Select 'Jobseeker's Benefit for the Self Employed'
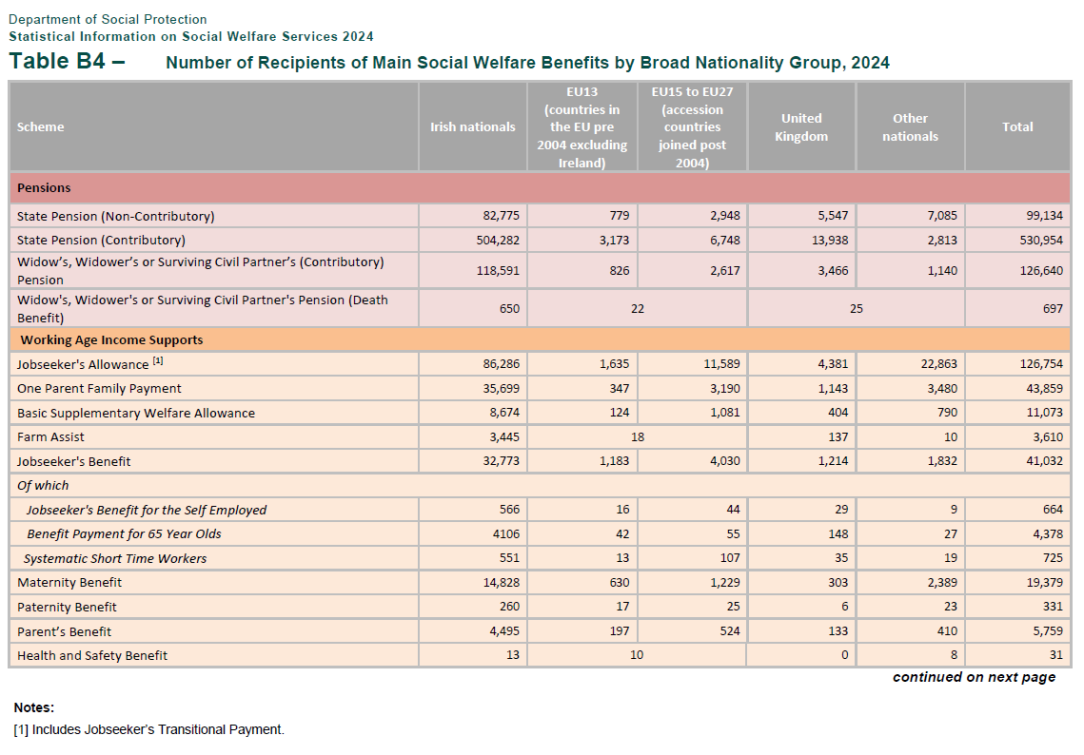 pyautogui.click(x=147, y=510)
